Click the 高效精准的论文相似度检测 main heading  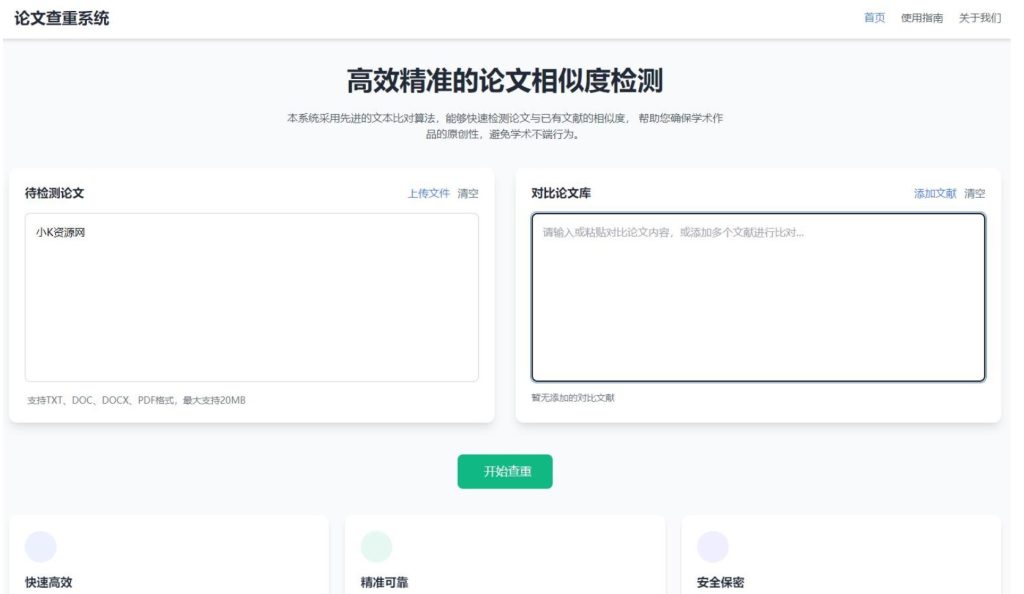tap(505, 81)
